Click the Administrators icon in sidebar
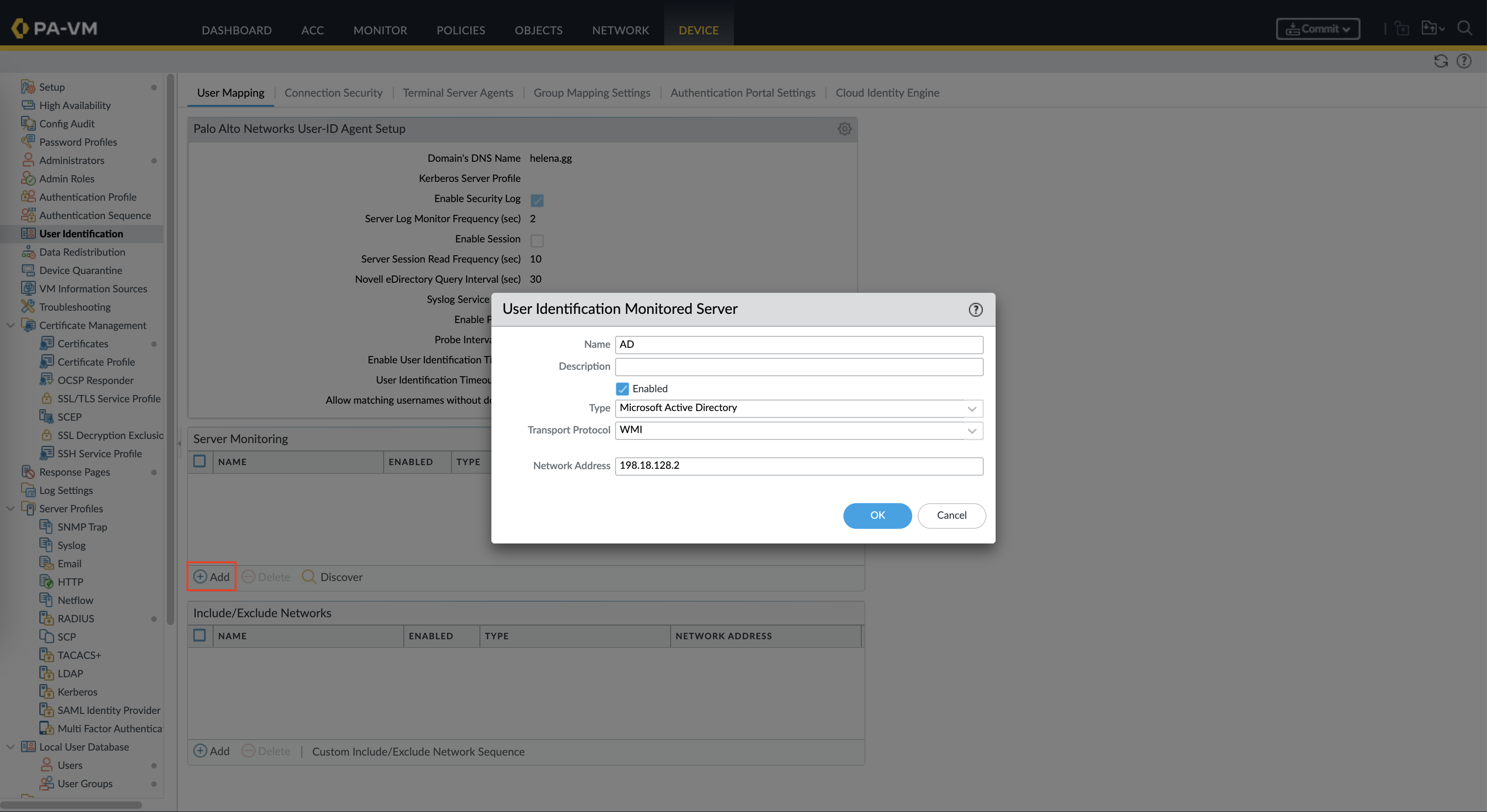The height and width of the screenshot is (812, 1487). [28, 160]
